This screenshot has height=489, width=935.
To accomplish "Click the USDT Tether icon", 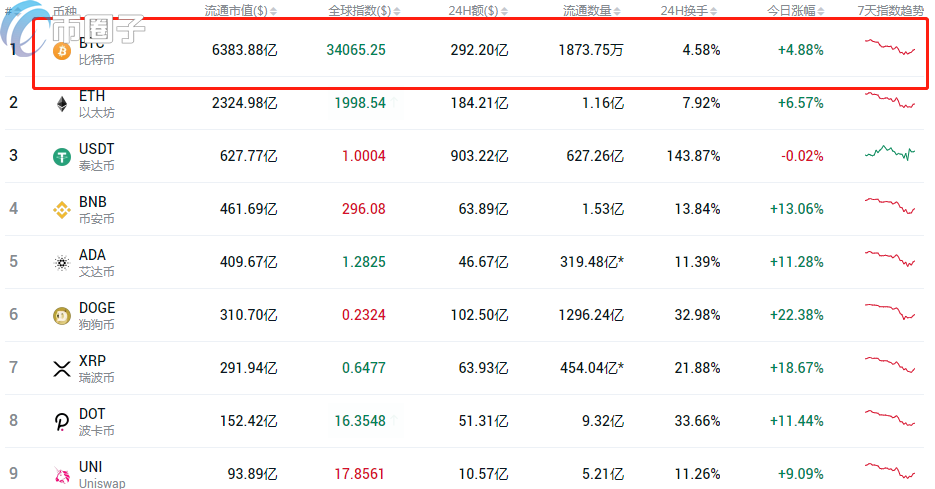I will 61,157.
